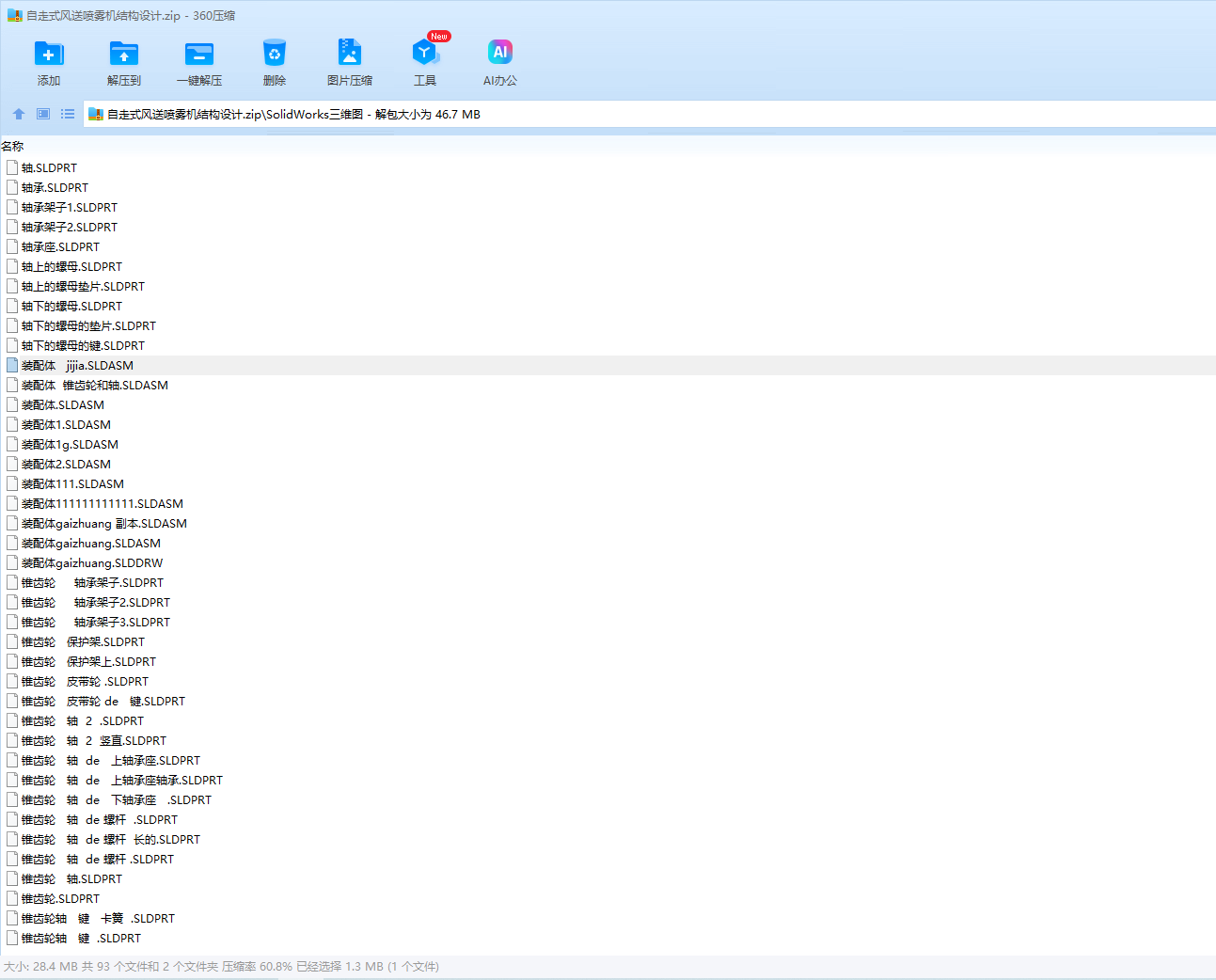Select file 装配体gaizhuang 副本.SLDASM
1216x980 pixels.
coord(104,523)
